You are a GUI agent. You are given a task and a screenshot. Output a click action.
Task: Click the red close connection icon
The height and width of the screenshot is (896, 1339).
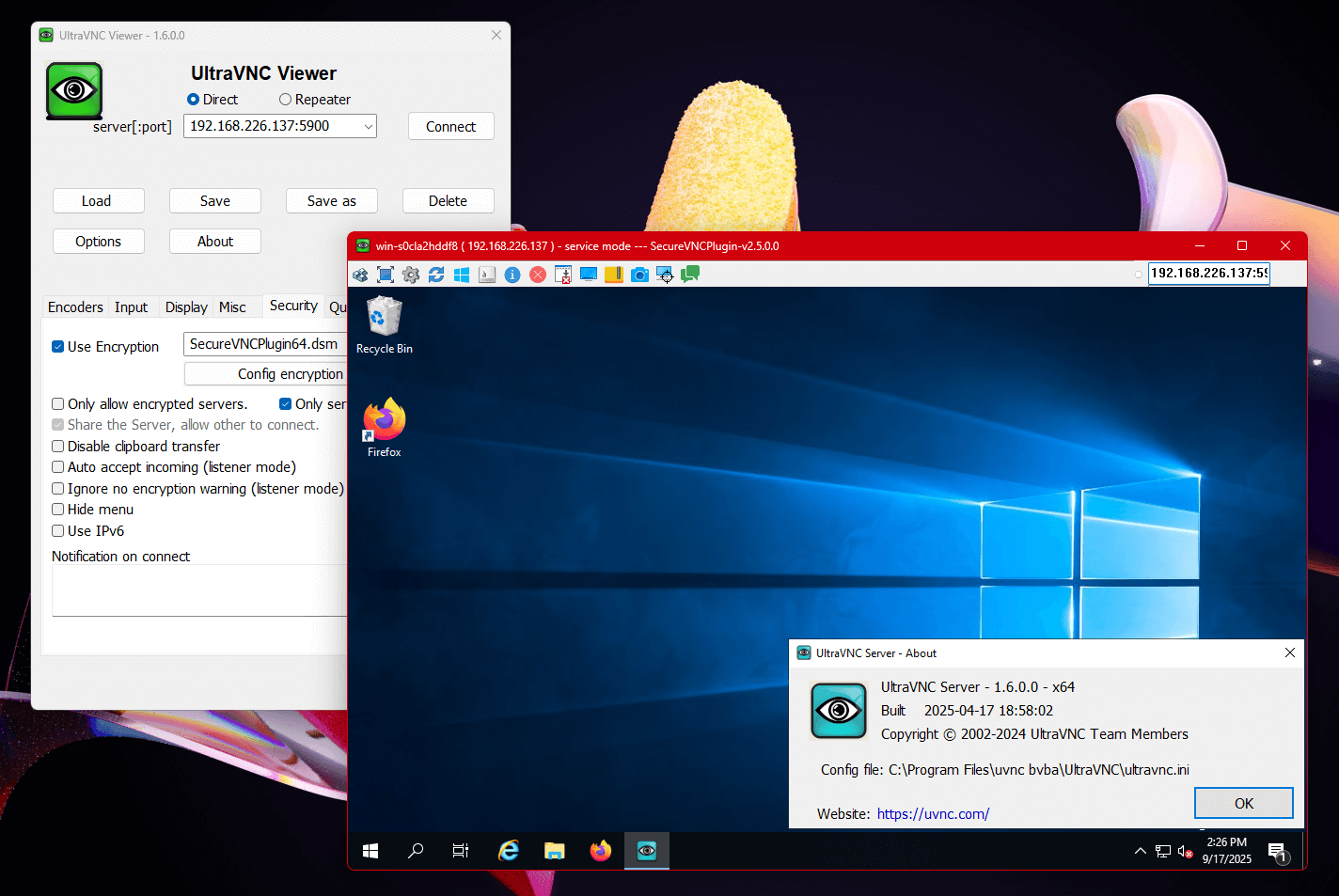pos(538,275)
